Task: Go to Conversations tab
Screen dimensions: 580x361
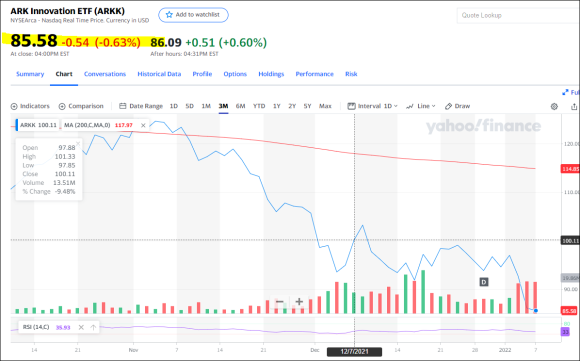Action: [x=105, y=74]
